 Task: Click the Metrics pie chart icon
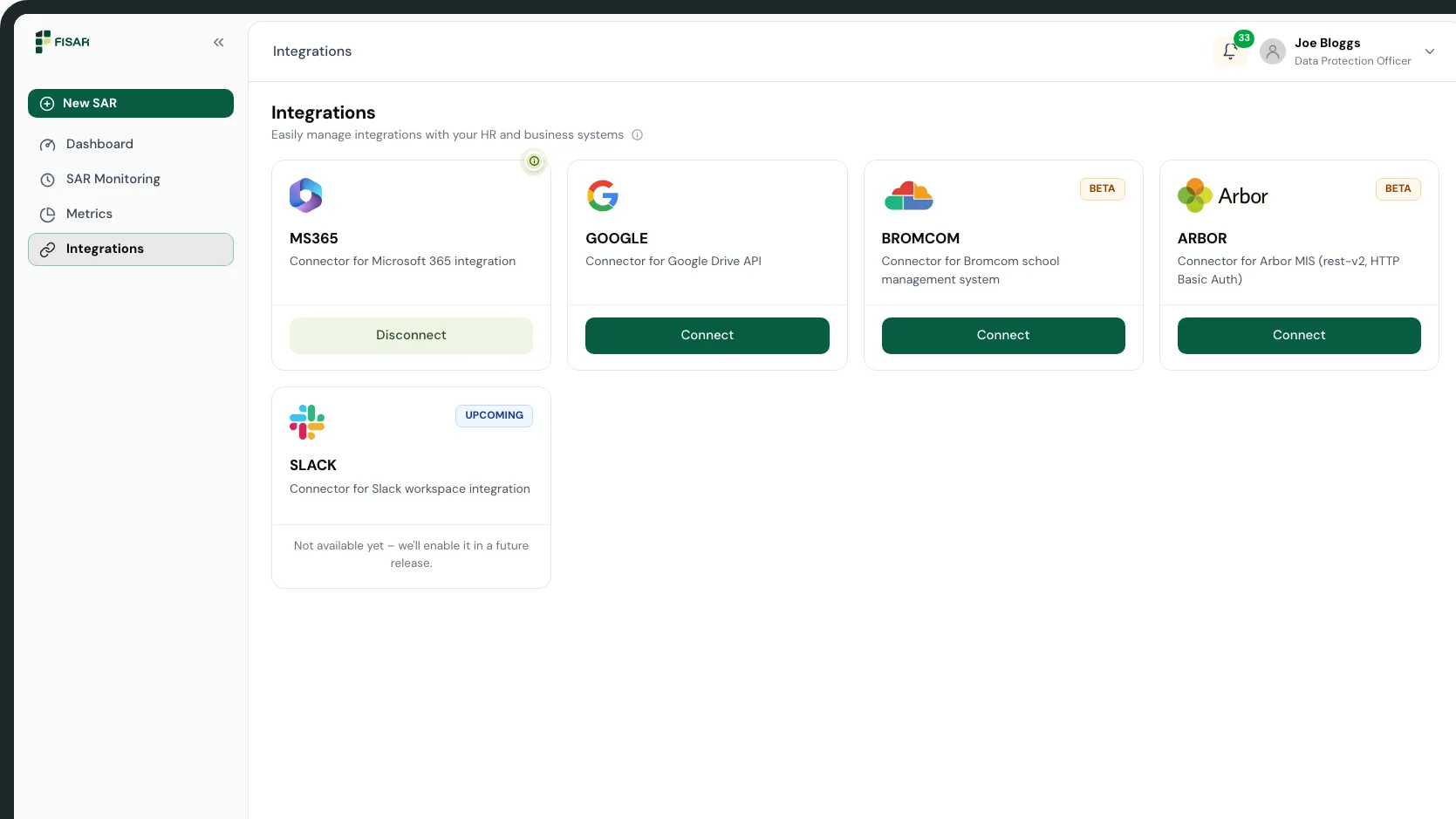click(x=47, y=215)
